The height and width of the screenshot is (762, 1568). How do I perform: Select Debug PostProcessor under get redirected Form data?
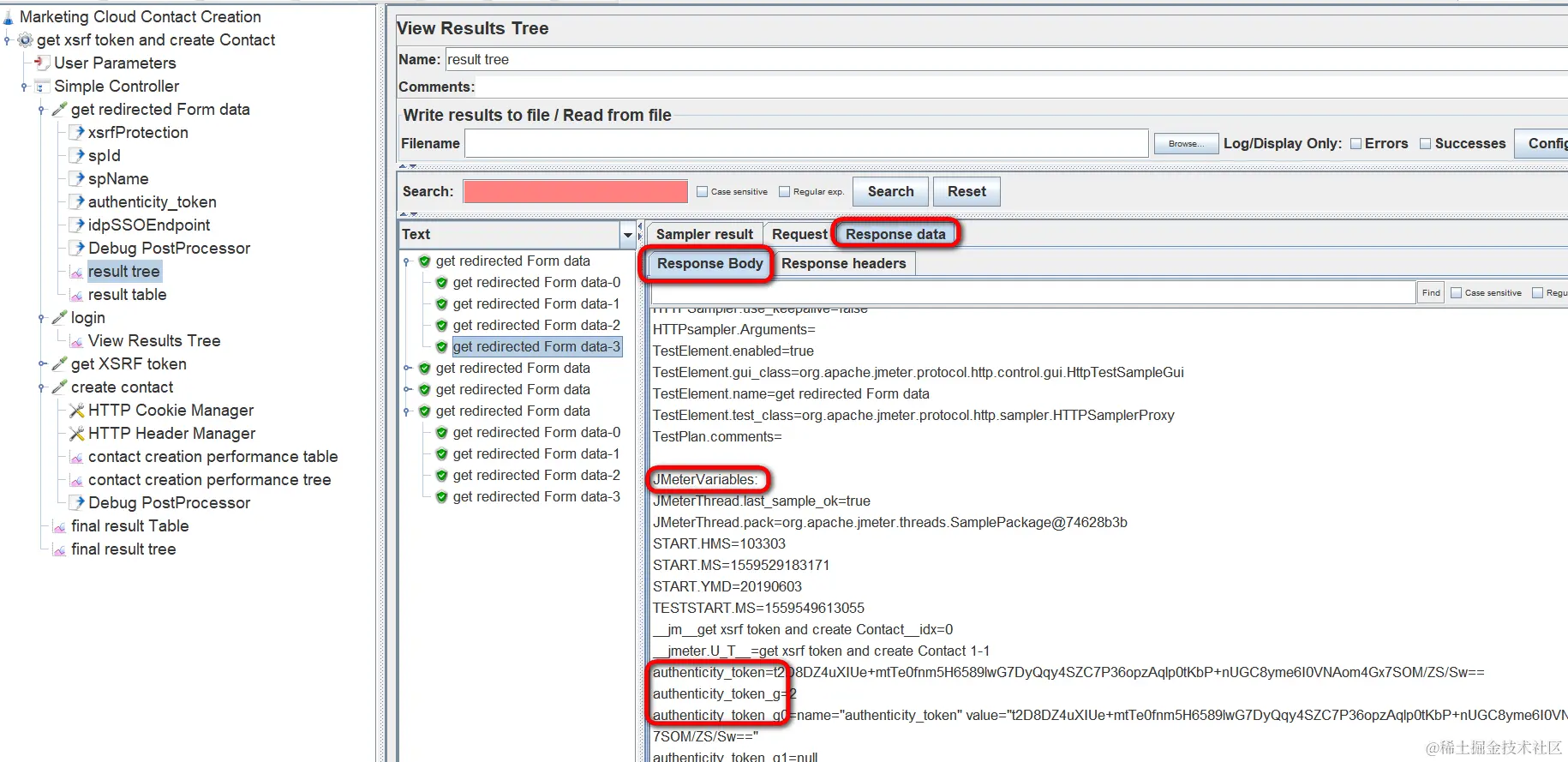pyautogui.click(x=169, y=249)
